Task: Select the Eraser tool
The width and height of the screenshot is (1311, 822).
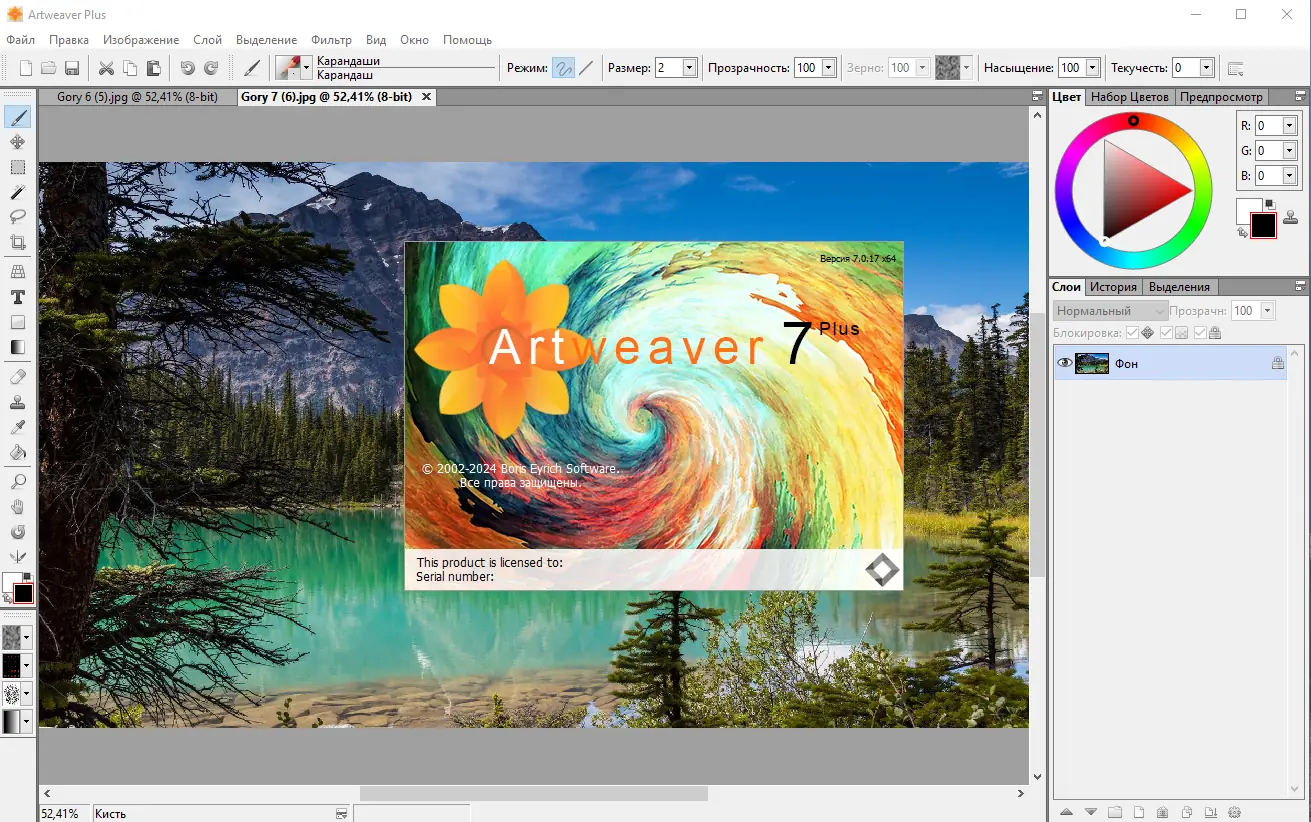Action: point(18,377)
